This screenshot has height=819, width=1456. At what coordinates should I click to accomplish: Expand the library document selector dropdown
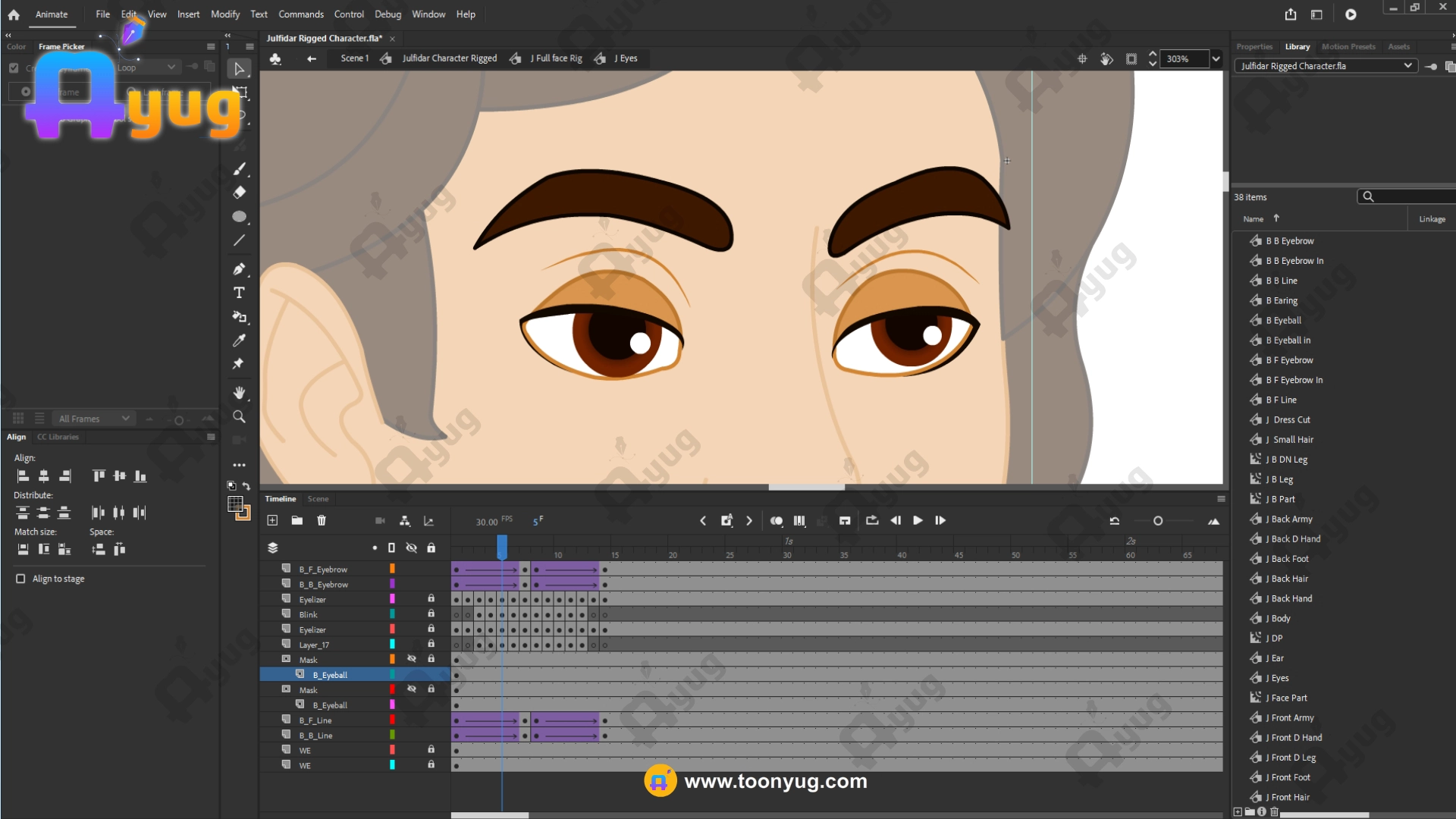(1407, 66)
